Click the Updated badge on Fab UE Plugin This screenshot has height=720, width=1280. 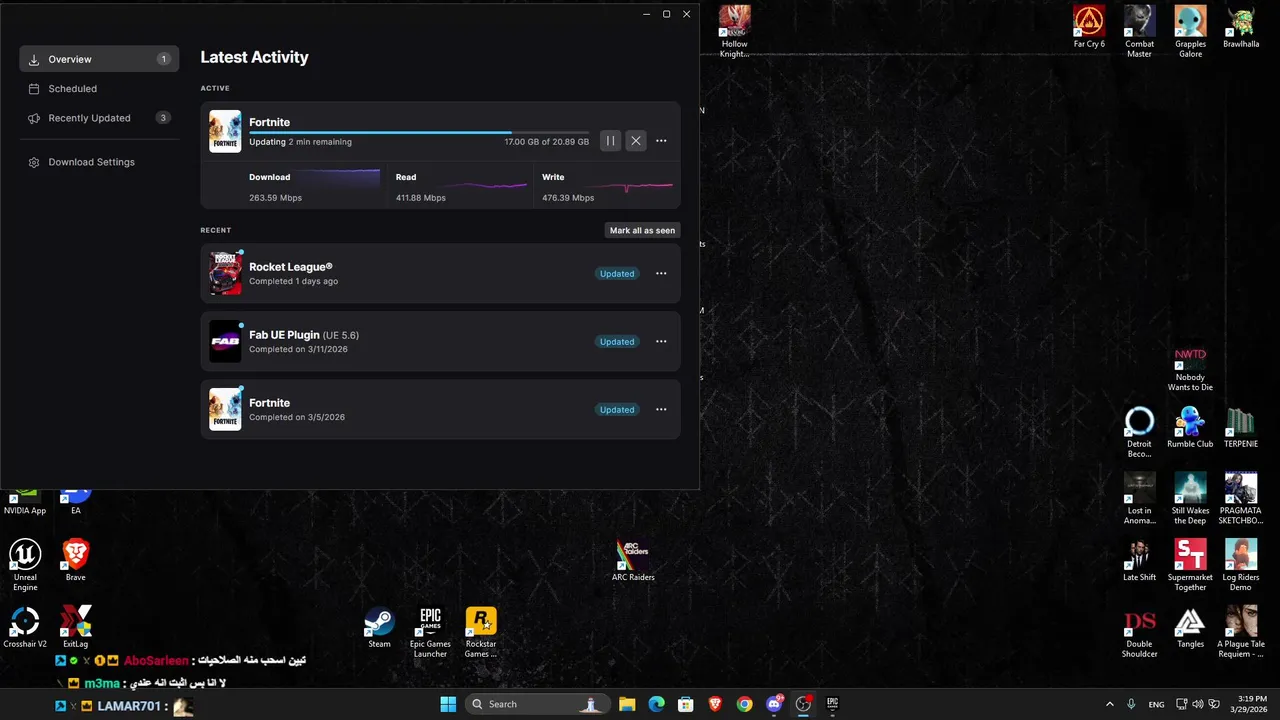click(x=617, y=342)
